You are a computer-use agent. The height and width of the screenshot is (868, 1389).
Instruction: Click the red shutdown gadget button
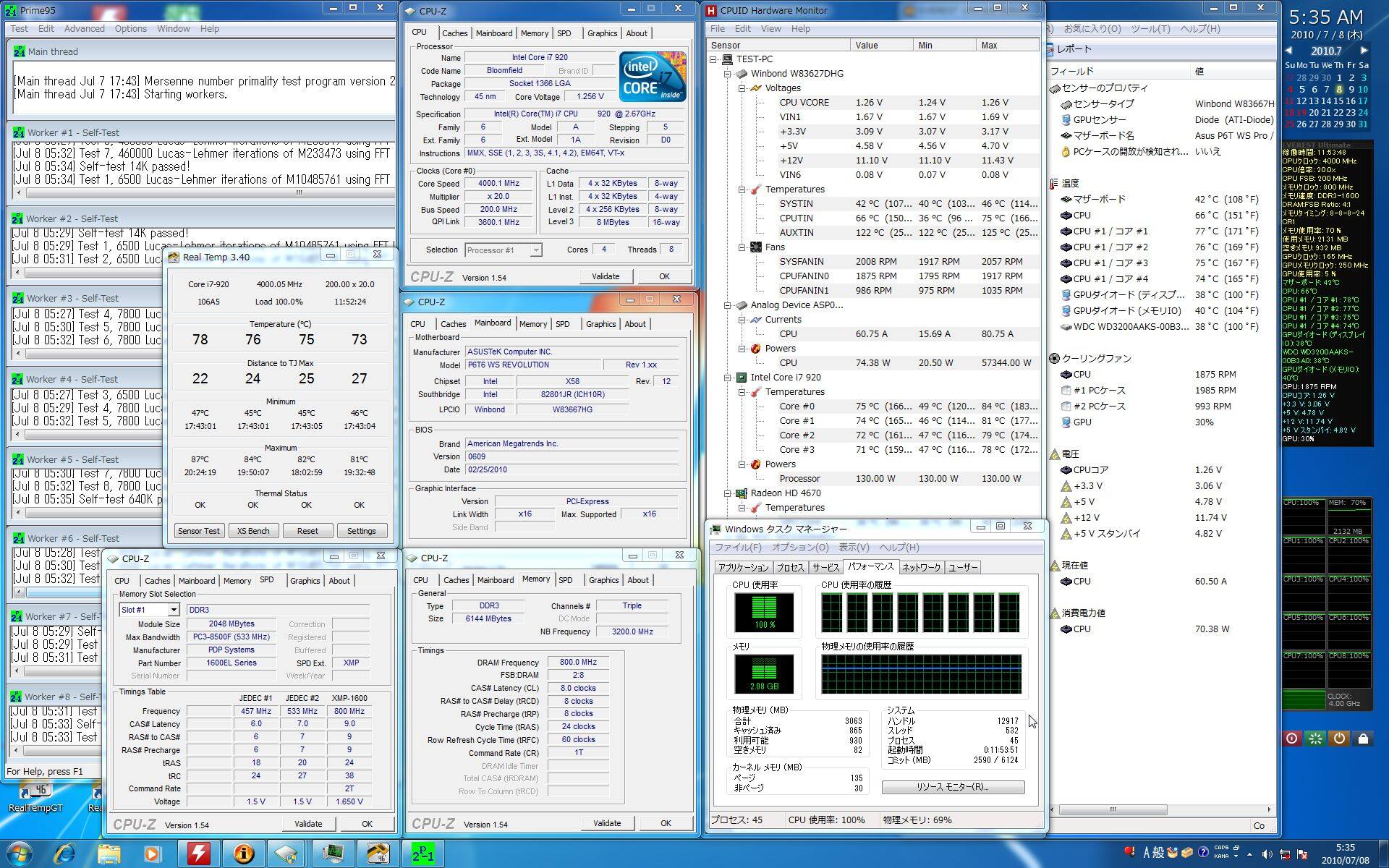[1292, 739]
